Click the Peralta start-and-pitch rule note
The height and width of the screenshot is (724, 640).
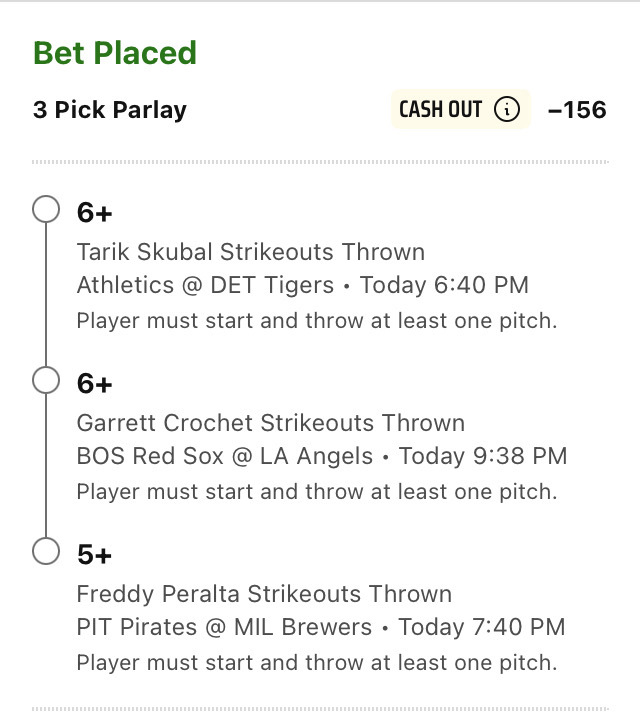[x=317, y=662]
